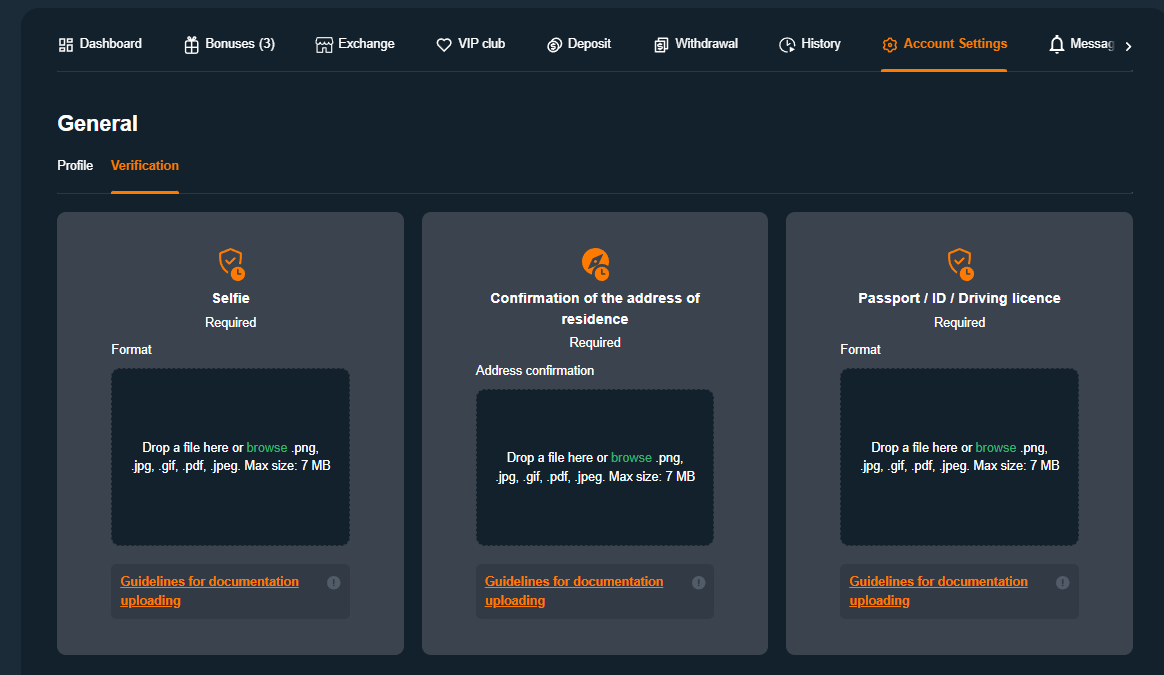Click info icon in Selfie guidelines box

pos(334,583)
